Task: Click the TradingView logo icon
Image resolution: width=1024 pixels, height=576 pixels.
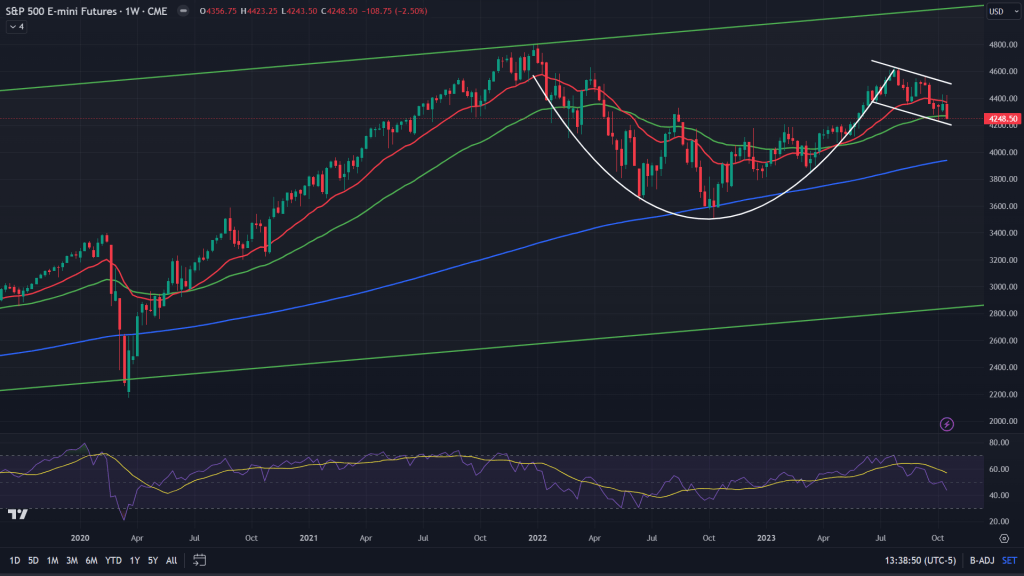Action: click(17, 514)
